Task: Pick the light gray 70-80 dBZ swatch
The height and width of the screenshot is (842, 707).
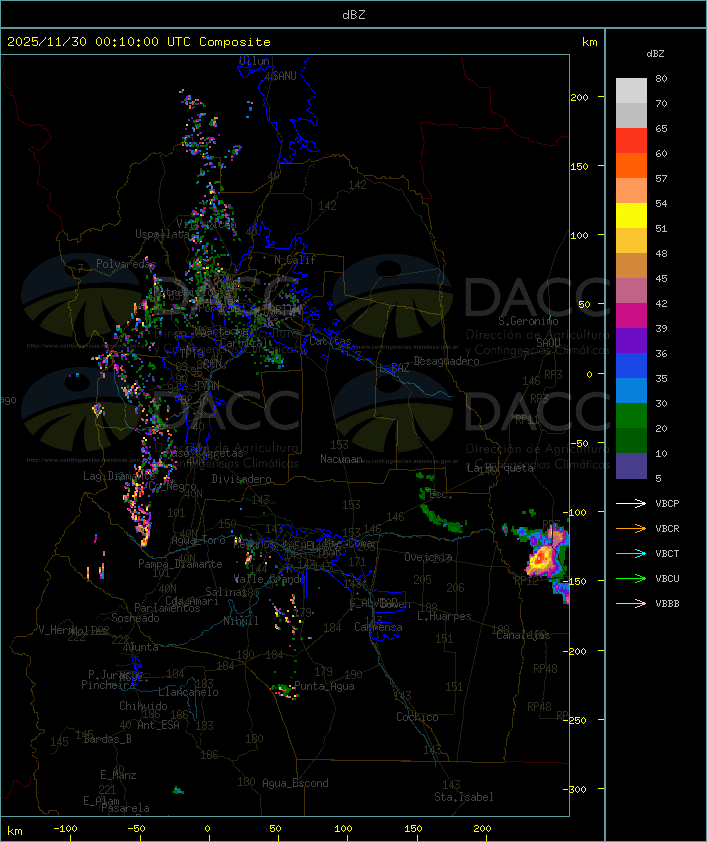Action: coord(631,90)
